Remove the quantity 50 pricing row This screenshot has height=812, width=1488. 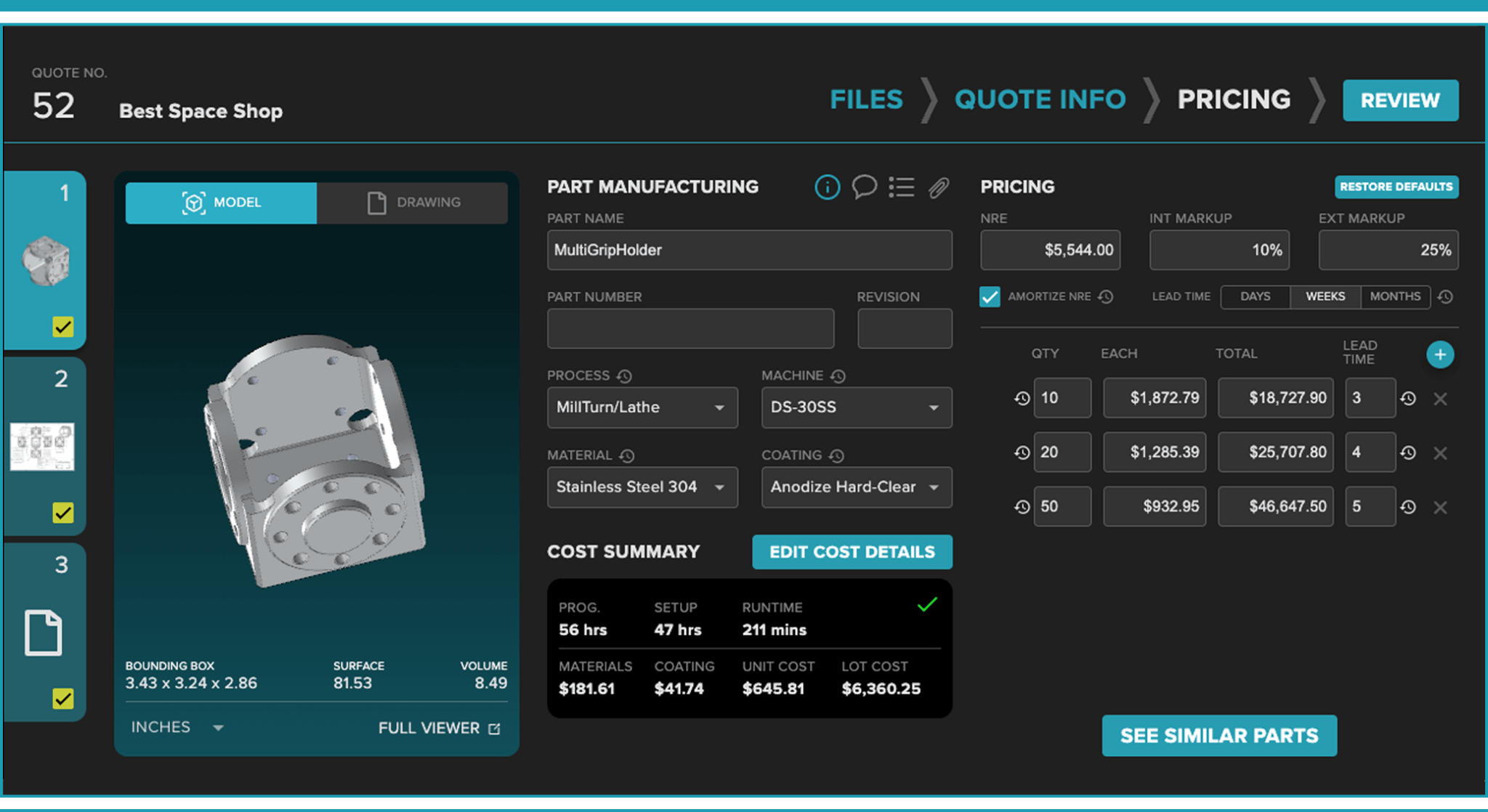click(1440, 508)
